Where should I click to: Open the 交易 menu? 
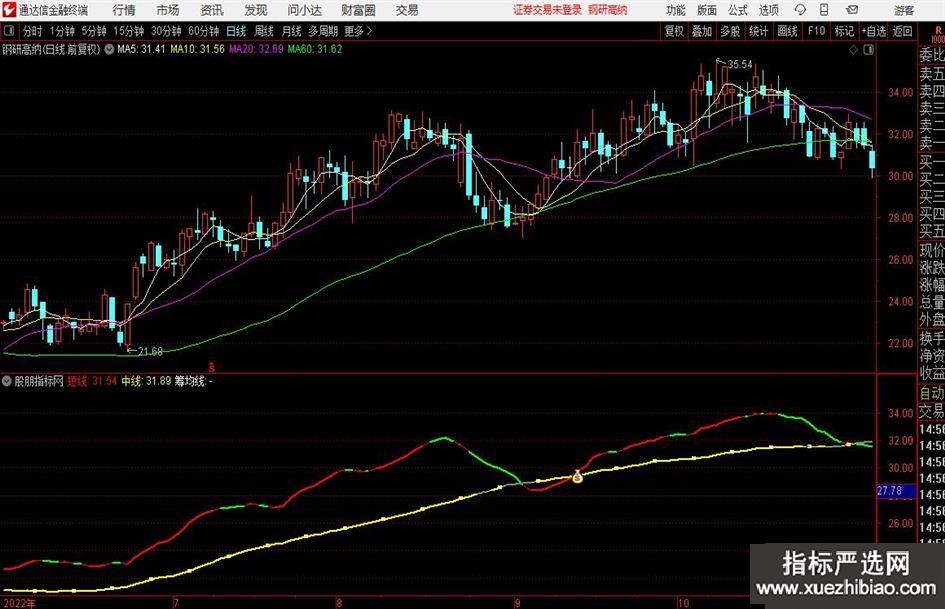pyautogui.click(x=407, y=10)
